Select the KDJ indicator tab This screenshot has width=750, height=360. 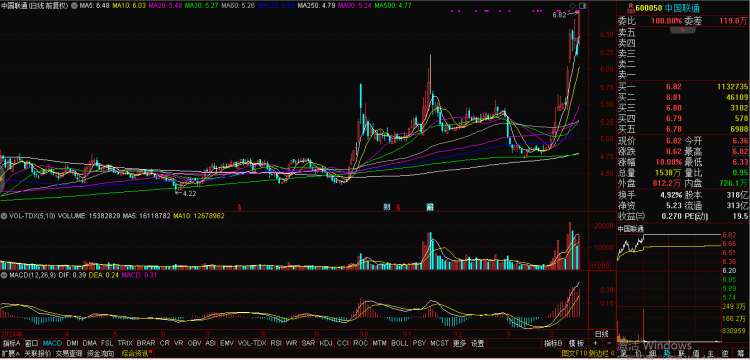tap(325, 343)
